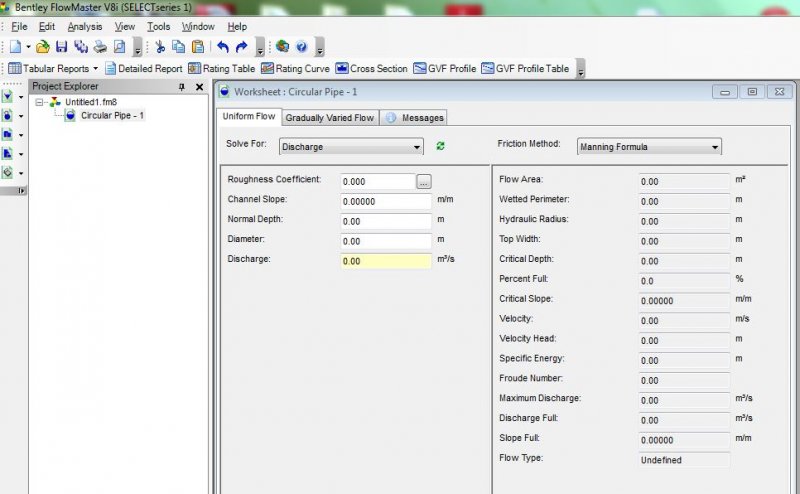Viewport: 800px width, 494px height.
Task: Open toolbar overflow after Redo icon
Action: pyautogui.click(x=260, y=47)
